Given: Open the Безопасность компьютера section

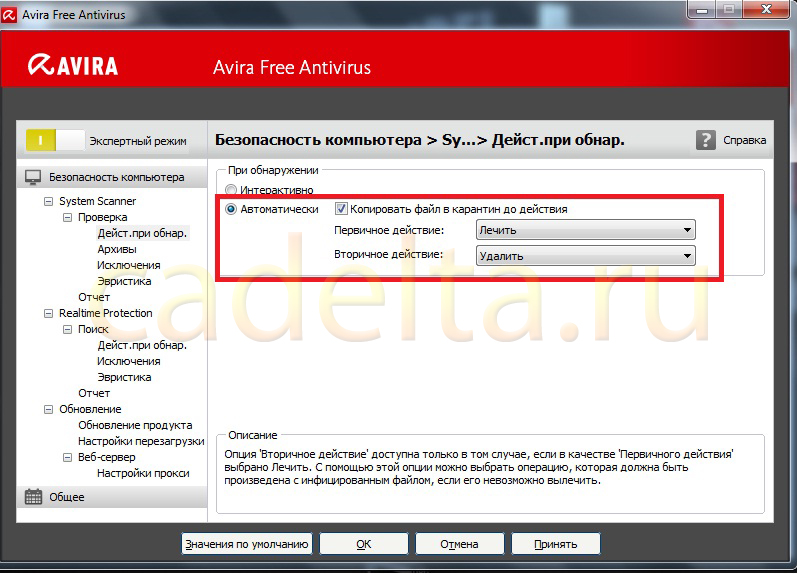Looking at the screenshot, I should (x=112, y=177).
